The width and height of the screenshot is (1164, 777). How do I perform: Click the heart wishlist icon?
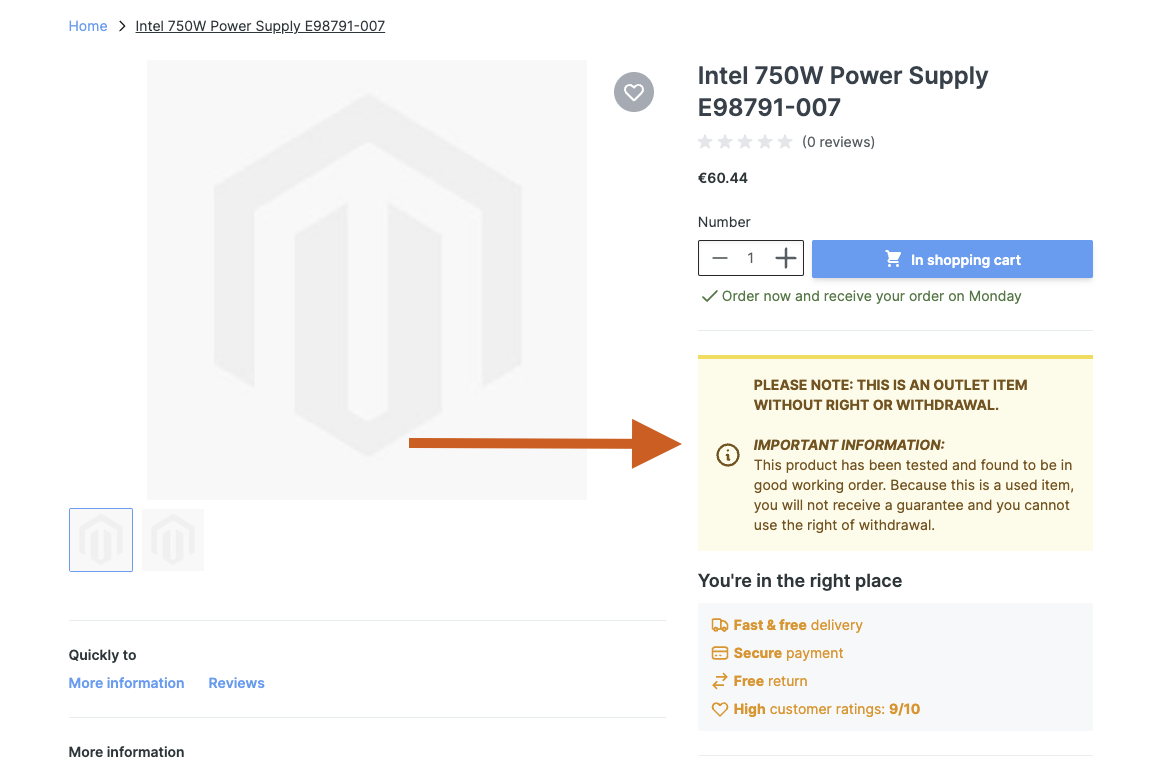tap(633, 92)
